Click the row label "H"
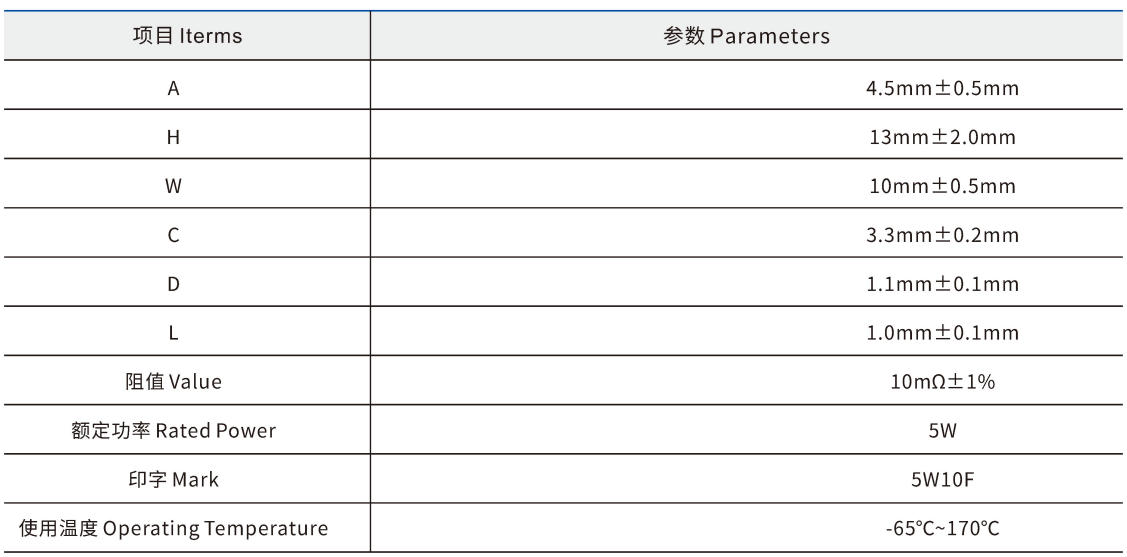Image resolution: width=1127 pixels, height=557 pixels. (x=173, y=137)
